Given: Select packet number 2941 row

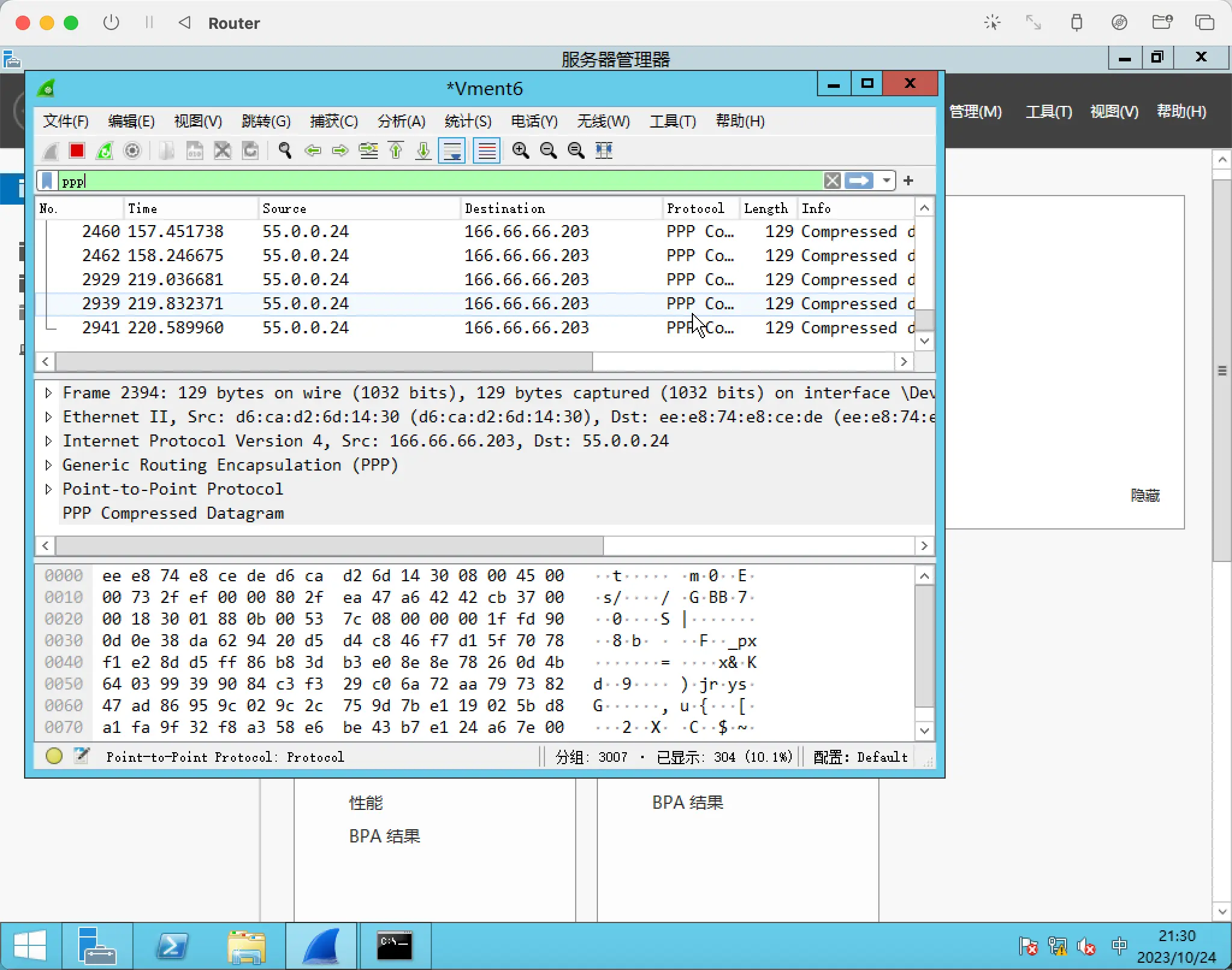Looking at the screenshot, I should 475,328.
